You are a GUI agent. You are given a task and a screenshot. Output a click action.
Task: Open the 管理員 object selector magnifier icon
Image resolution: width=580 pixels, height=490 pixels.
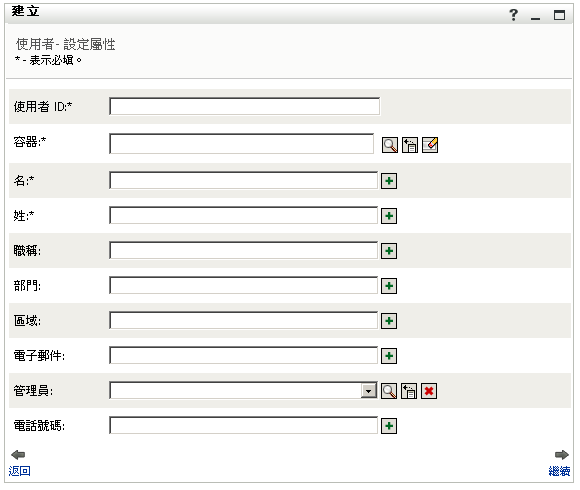[x=389, y=391]
